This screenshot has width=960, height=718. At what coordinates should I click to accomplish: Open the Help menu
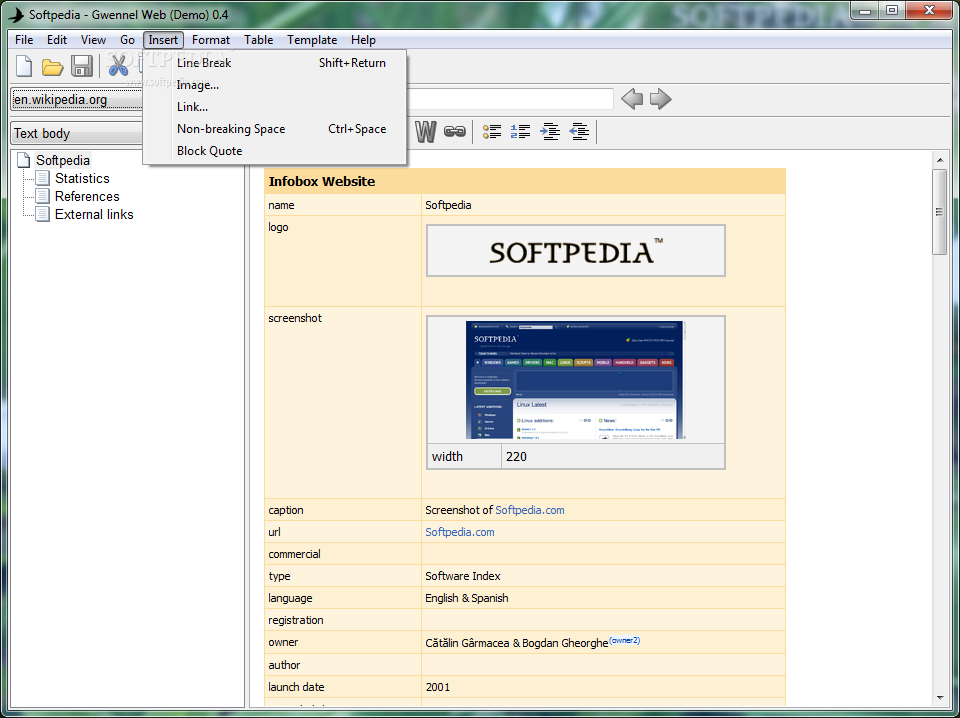click(363, 40)
